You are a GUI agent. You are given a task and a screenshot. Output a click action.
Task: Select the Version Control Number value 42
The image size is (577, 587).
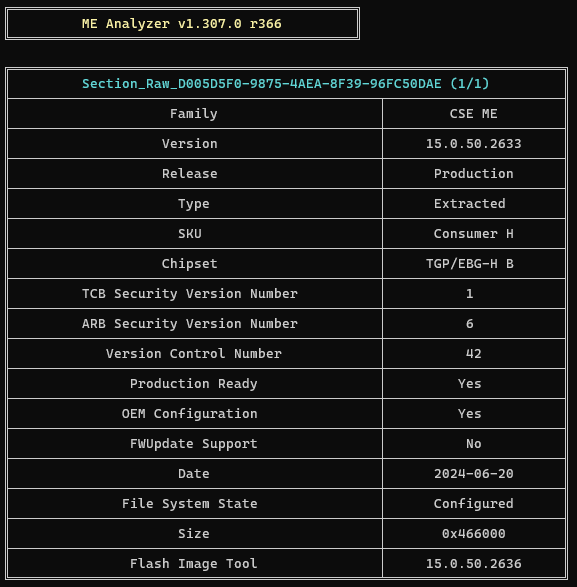point(474,354)
